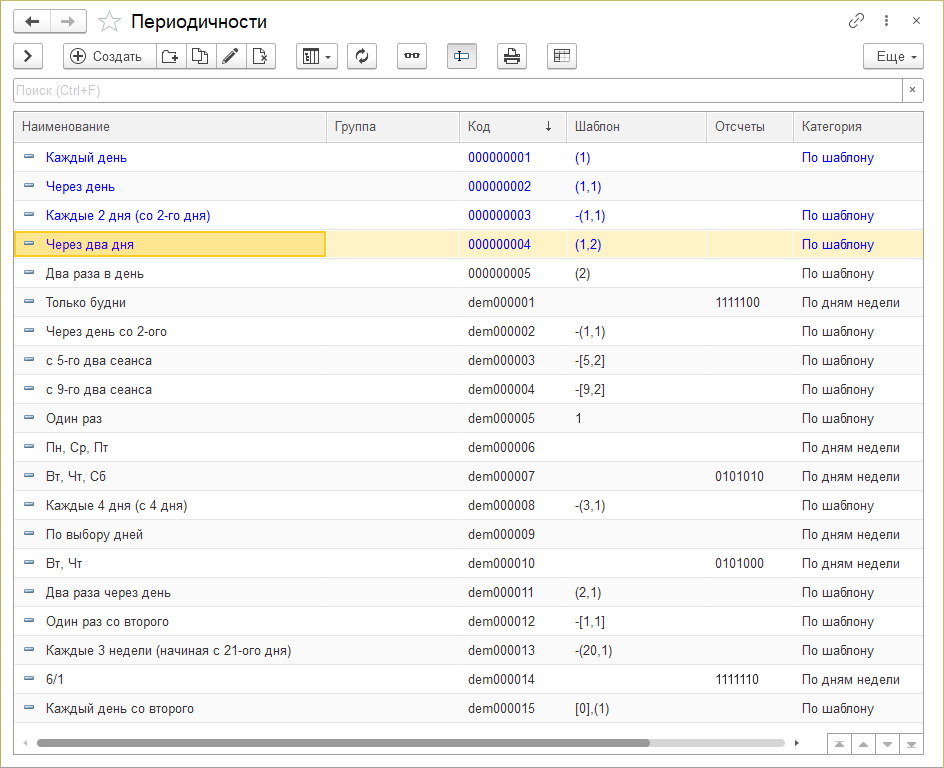Click the table layout icon in toolbar
Screen dimensions: 944x768
click(x=561, y=56)
